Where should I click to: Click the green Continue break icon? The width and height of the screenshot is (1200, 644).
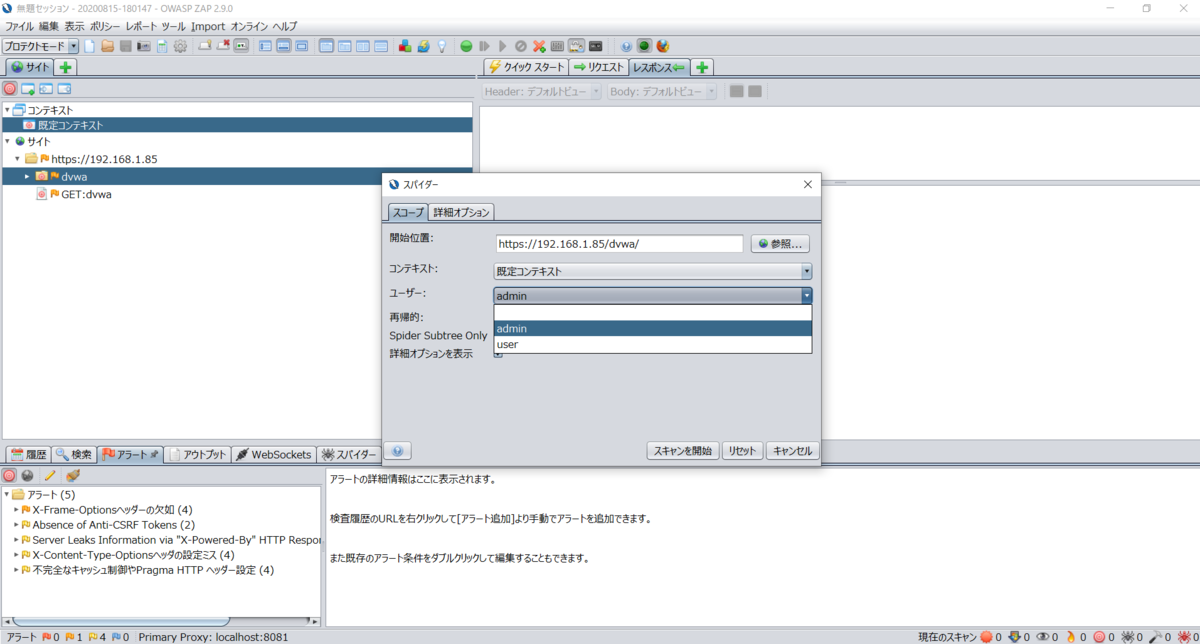pos(466,46)
